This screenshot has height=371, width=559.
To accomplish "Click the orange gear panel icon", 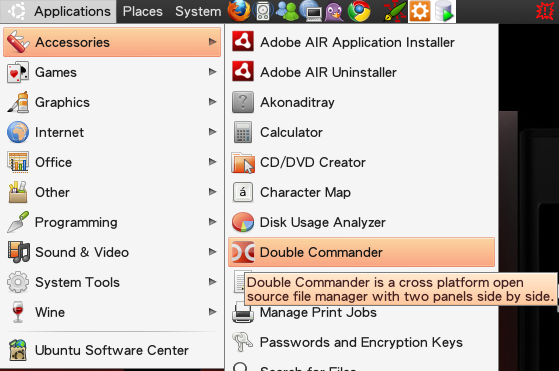I will 420,11.
